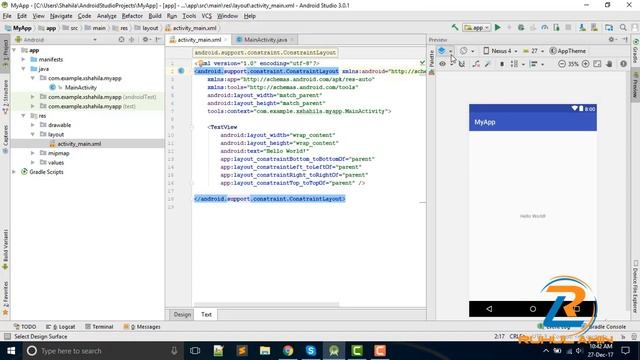Expand the manifests folder
This screenshot has width=640, height=360.
pyautogui.click(x=24, y=59)
